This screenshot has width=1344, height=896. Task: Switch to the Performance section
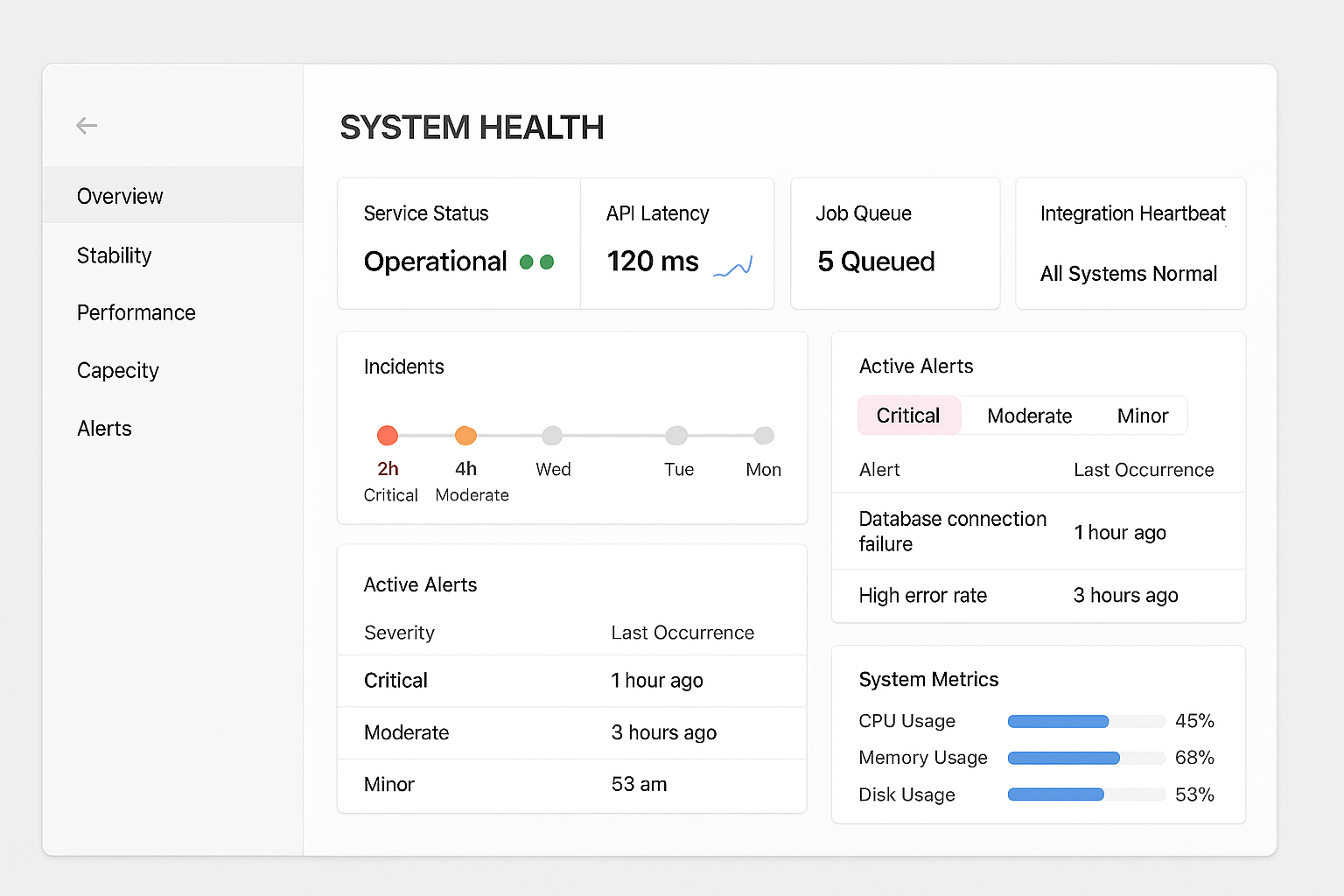pyautogui.click(x=136, y=312)
